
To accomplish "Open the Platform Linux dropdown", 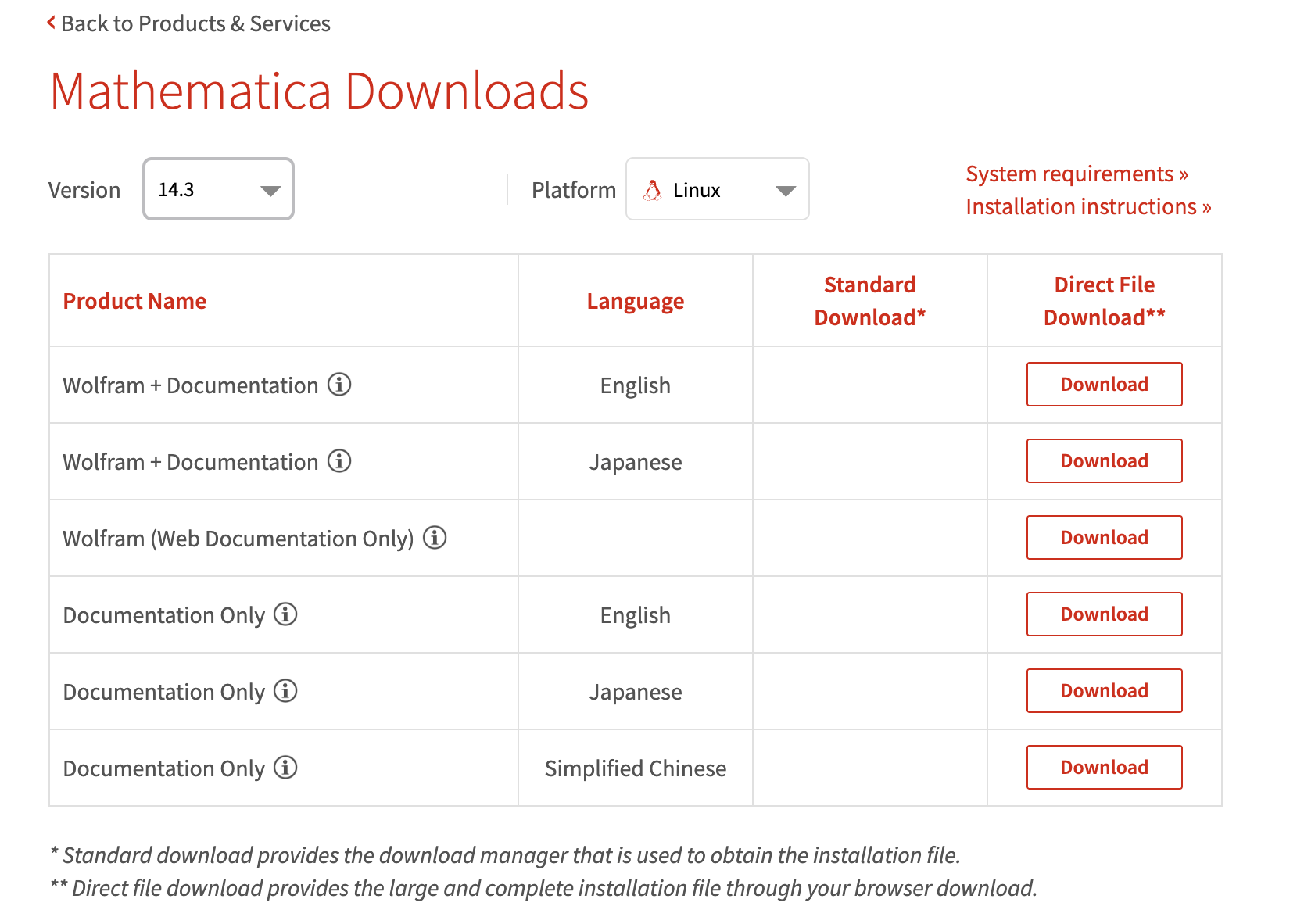I will click(x=717, y=189).
